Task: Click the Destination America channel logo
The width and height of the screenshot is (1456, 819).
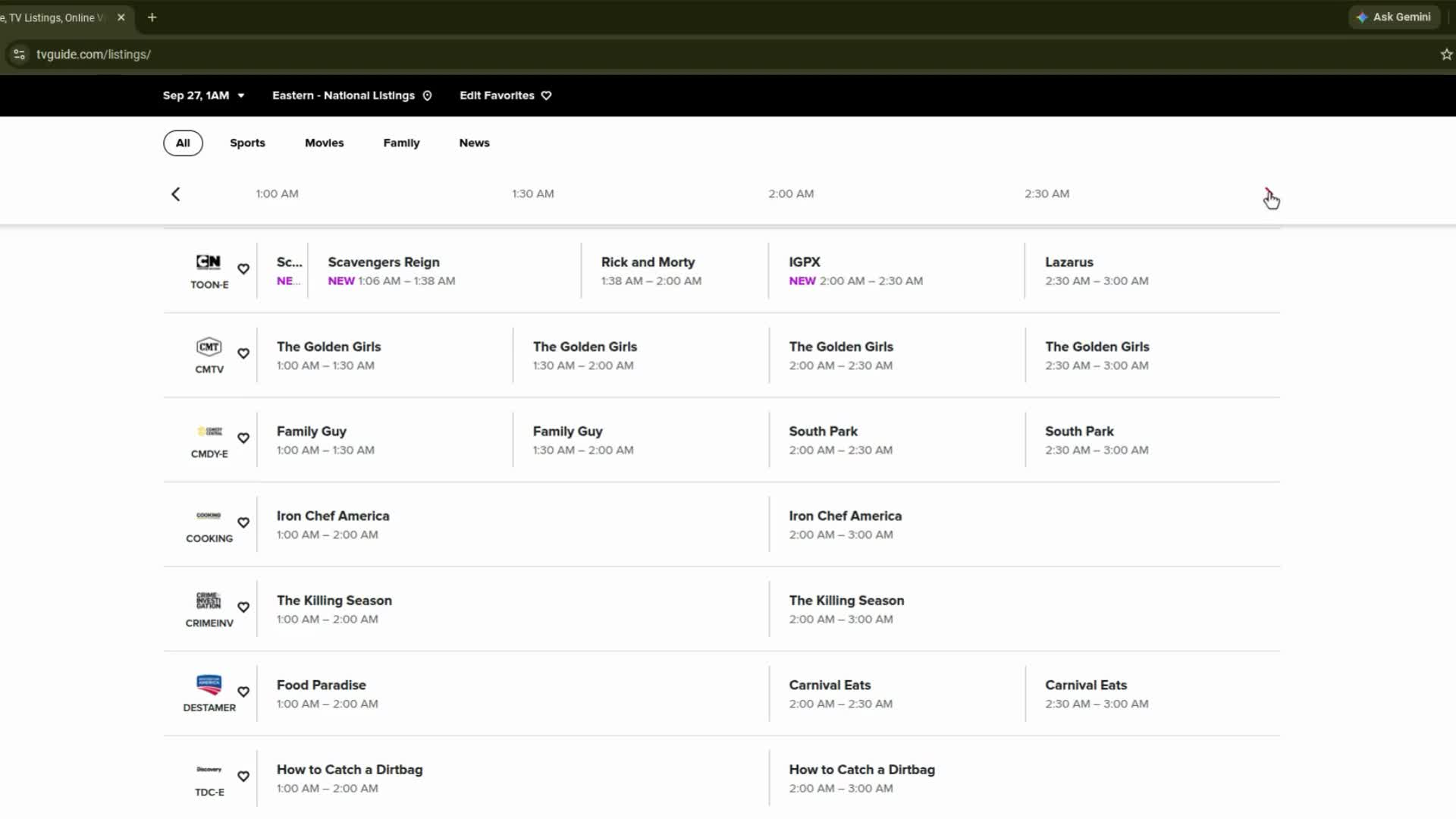Action: tap(209, 685)
